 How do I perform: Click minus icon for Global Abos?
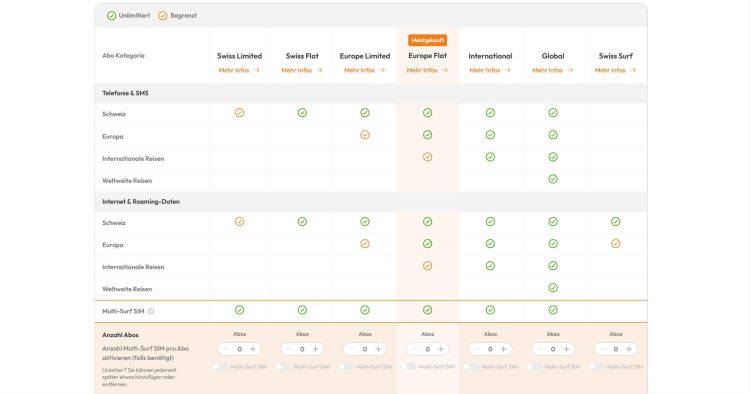click(540, 349)
